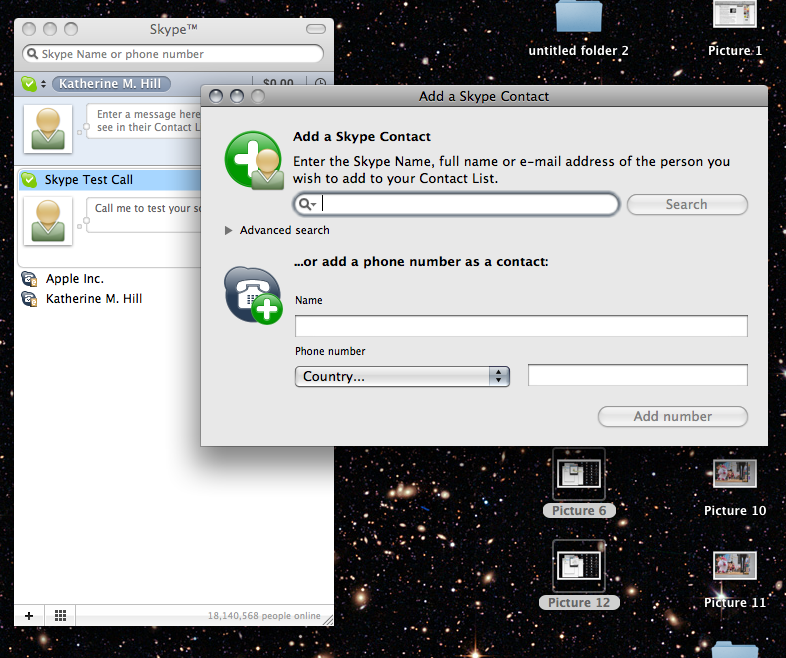
Task: Click the Skype Test Call avatar picture
Action: 48,221
